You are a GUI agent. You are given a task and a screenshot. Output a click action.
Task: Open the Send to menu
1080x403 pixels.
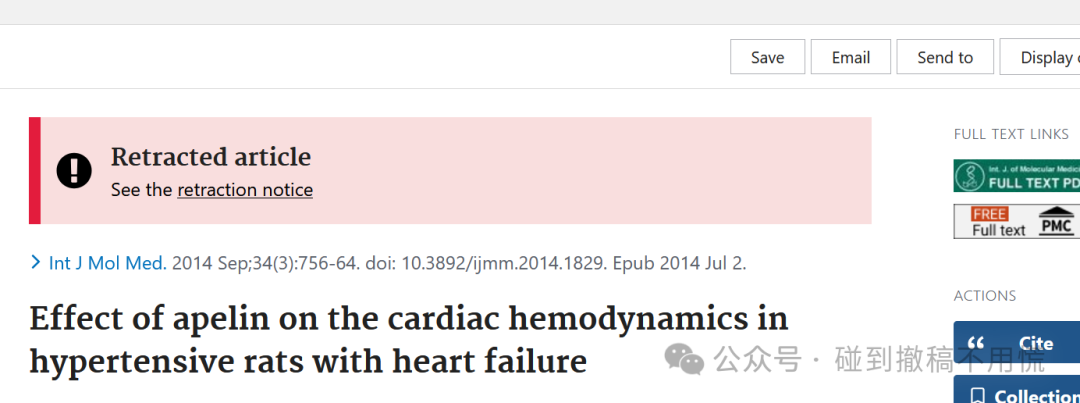pyautogui.click(x=945, y=56)
